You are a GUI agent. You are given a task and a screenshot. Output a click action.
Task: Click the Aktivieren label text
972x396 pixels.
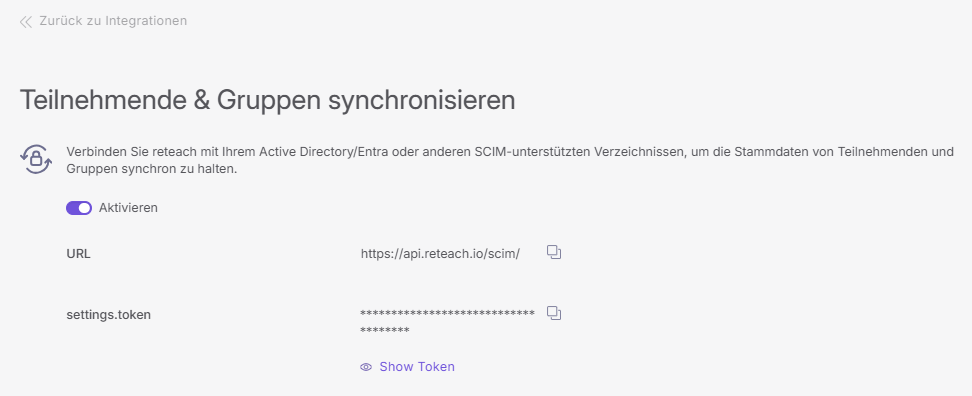click(x=128, y=208)
